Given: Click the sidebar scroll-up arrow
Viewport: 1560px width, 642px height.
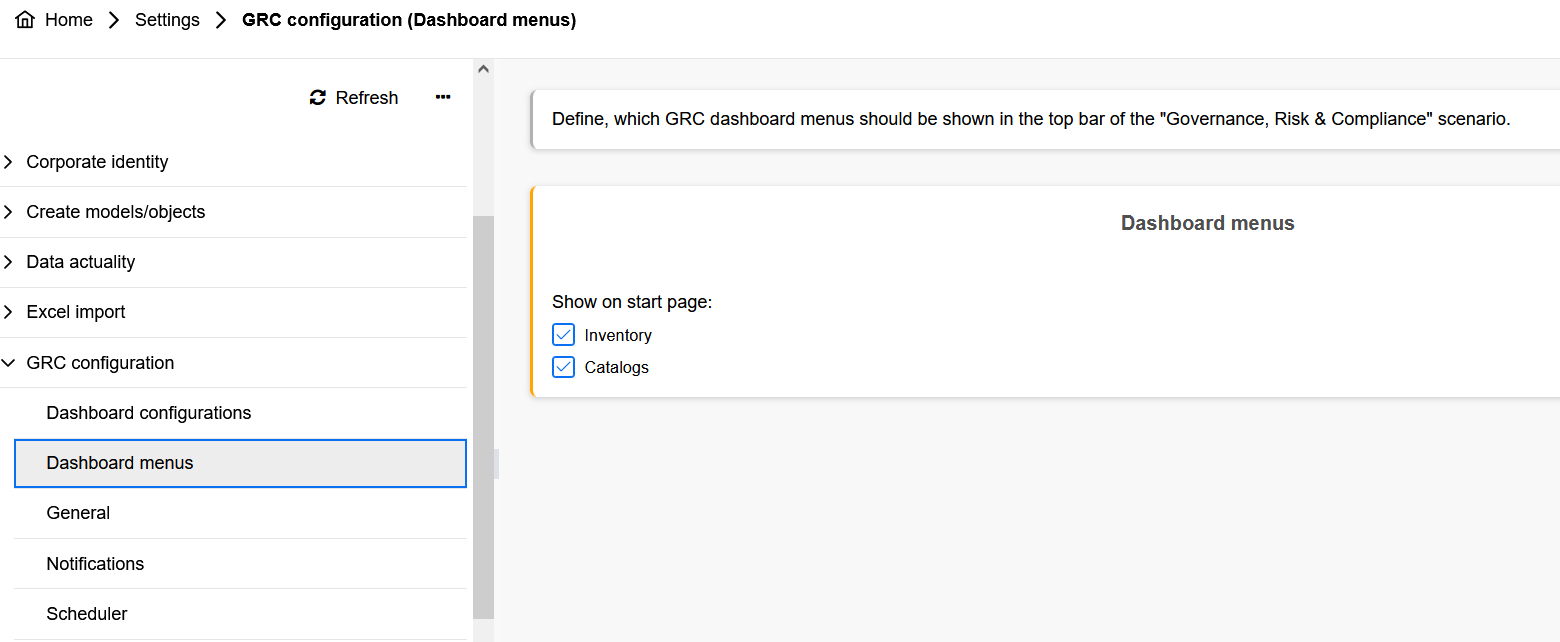Looking at the screenshot, I should tap(483, 69).
